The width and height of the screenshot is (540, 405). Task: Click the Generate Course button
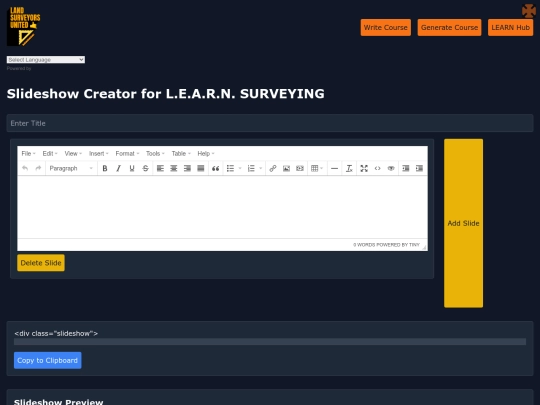coord(449,28)
